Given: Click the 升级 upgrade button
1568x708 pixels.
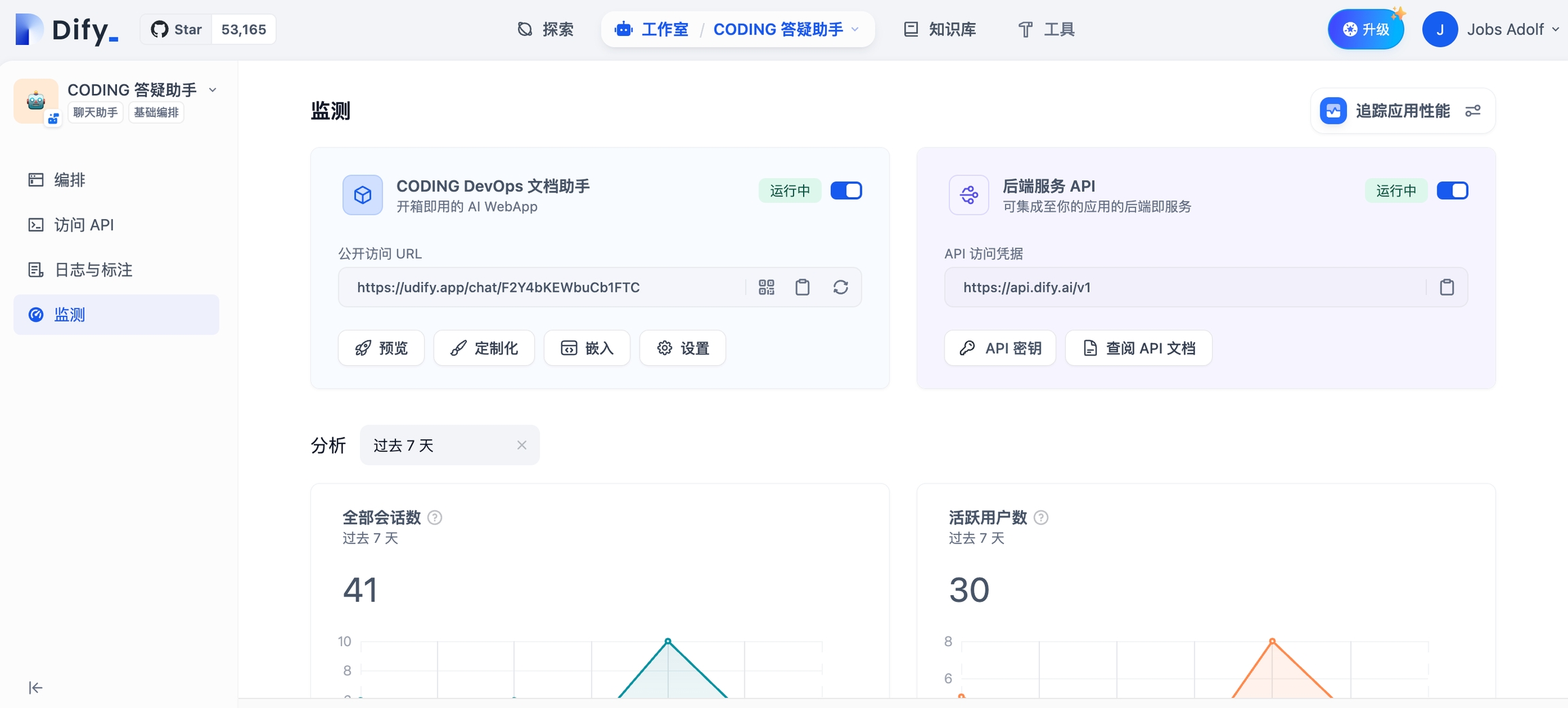Looking at the screenshot, I should (1365, 29).
